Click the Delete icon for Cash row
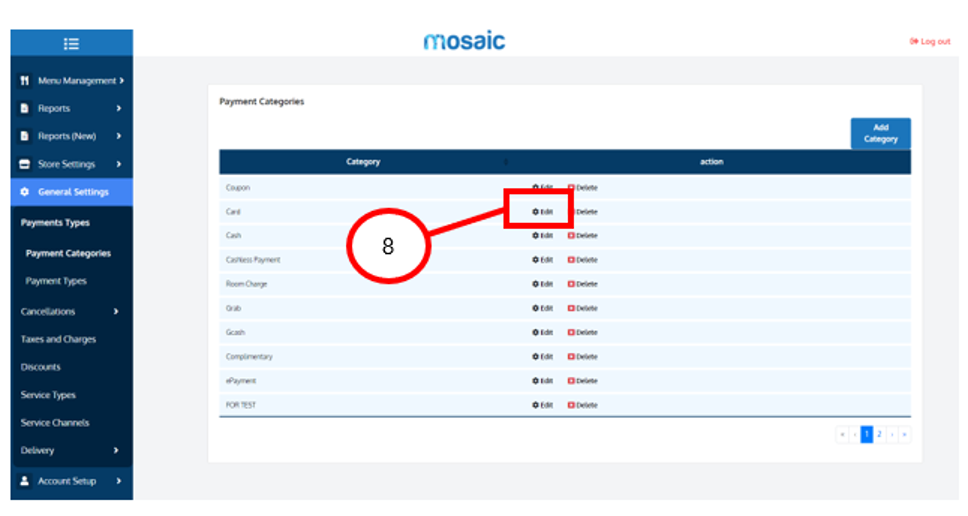Screen dimensions: 968x516 [x=572, y=236]
